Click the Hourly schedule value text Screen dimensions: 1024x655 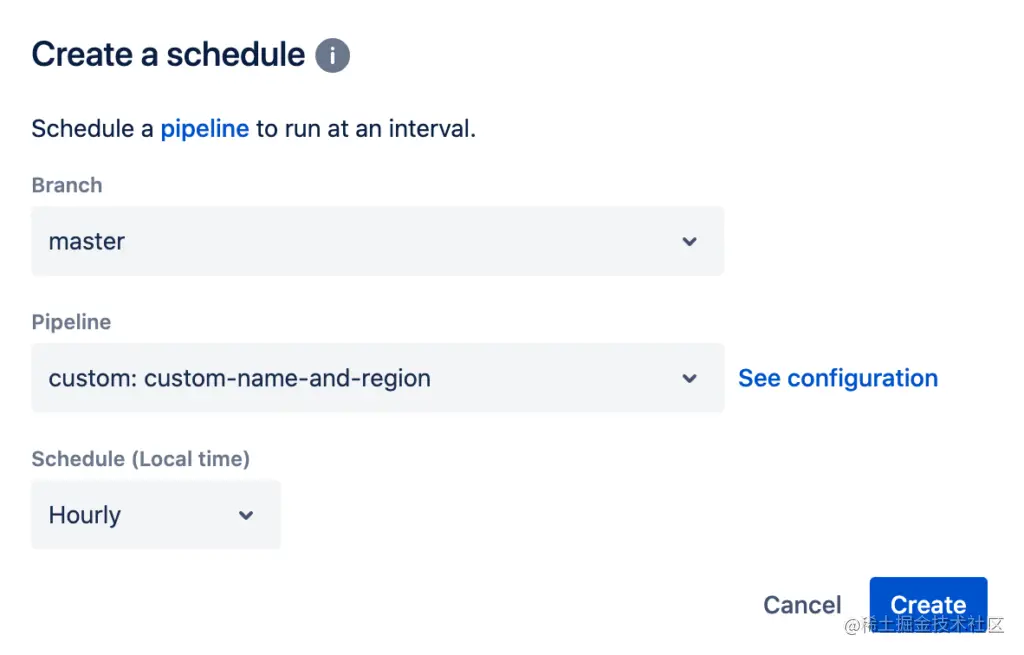[85, 515]
